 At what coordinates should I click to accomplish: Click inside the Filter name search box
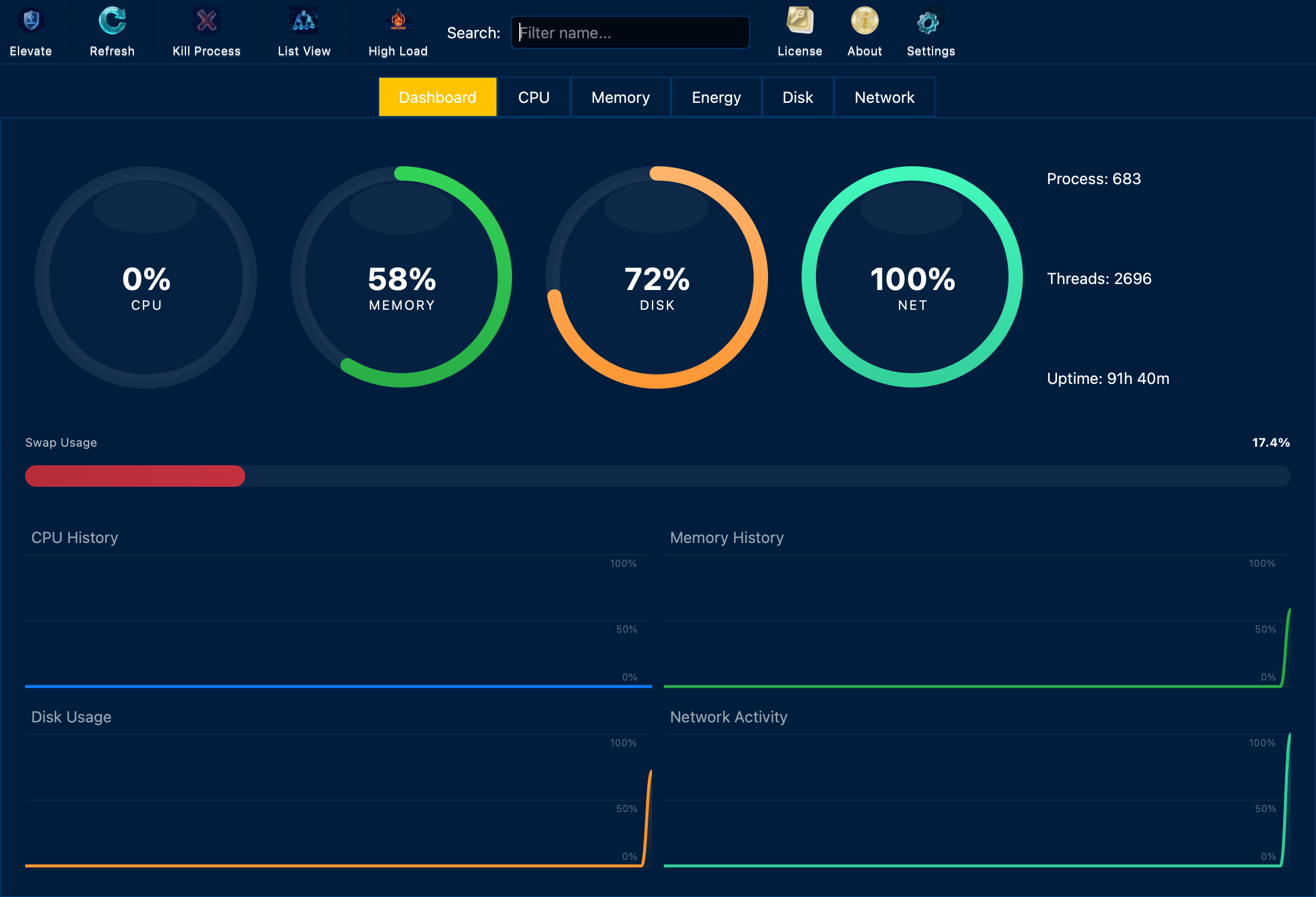click(x=630, y=32)
